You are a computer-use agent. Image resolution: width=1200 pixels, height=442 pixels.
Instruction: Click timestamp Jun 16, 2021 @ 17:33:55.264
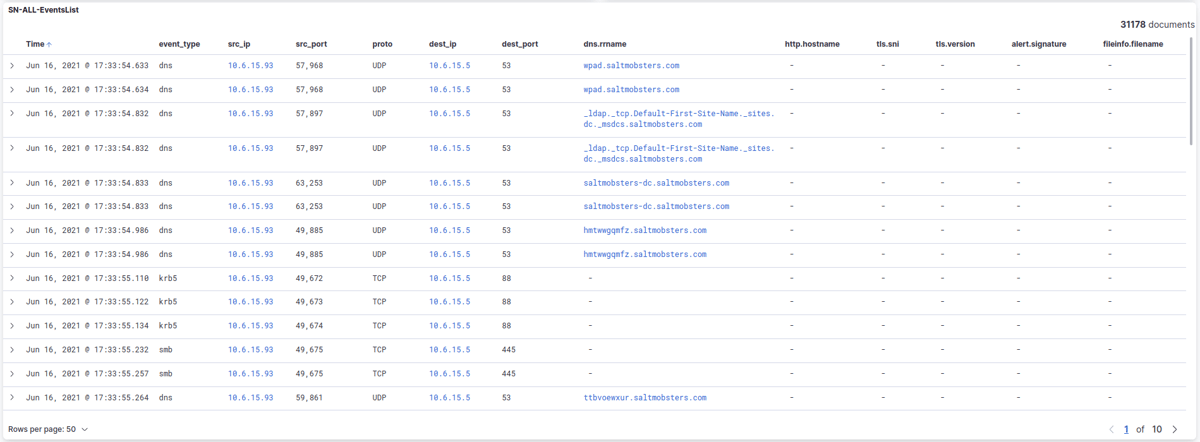click(87, 397)
